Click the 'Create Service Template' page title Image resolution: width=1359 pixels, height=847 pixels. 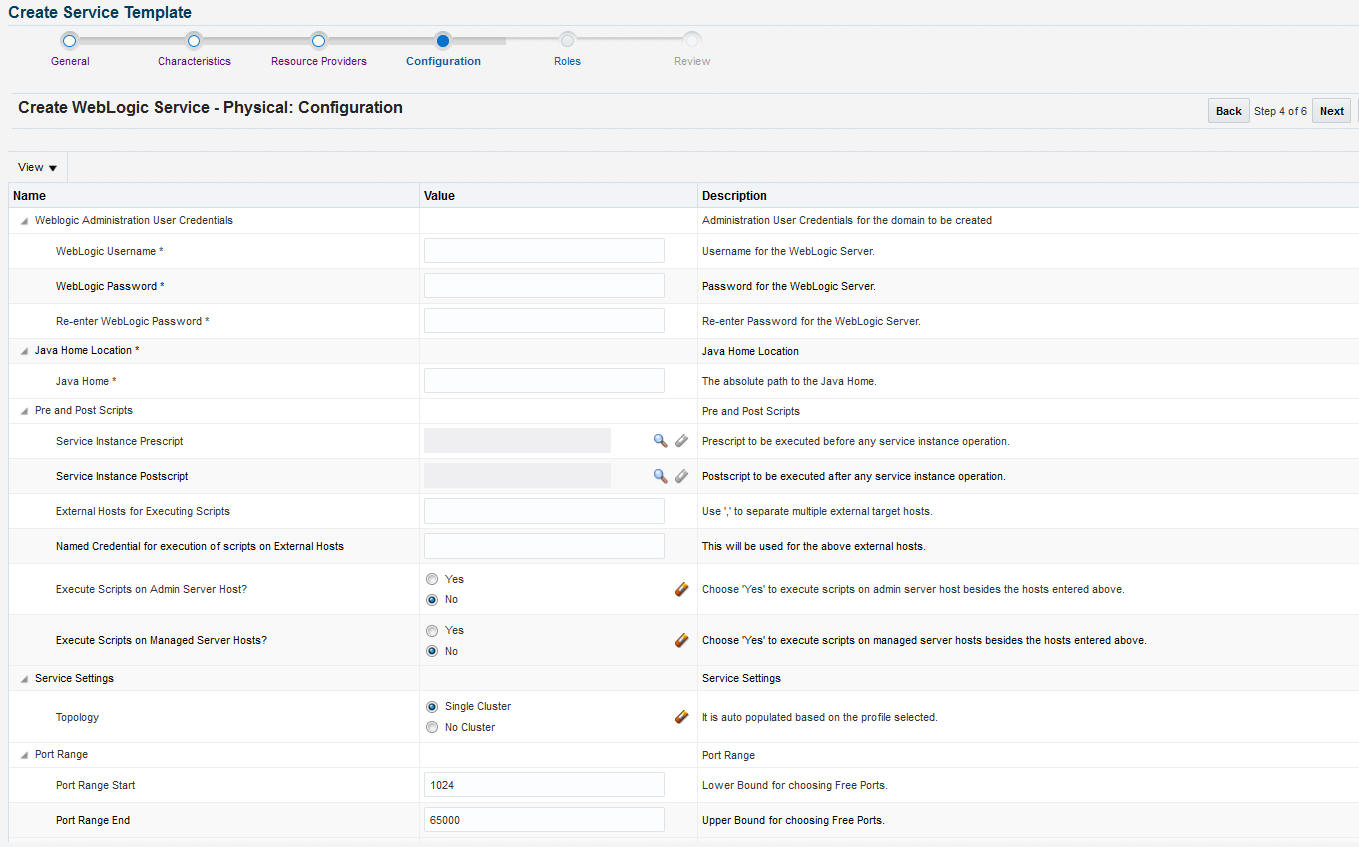tap(100, 13)
